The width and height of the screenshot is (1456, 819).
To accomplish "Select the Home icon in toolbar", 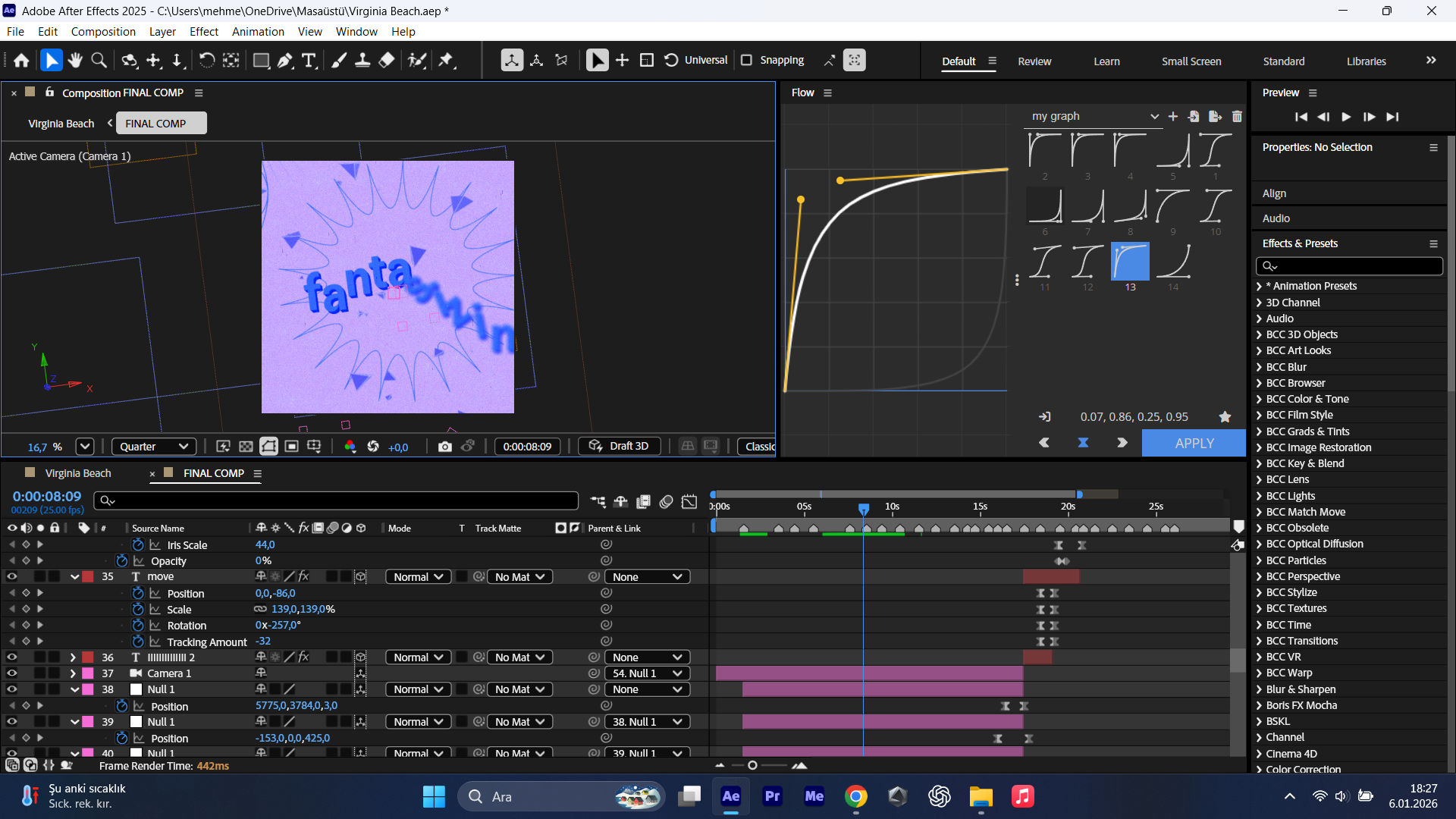I will click(x=21, y=61).
